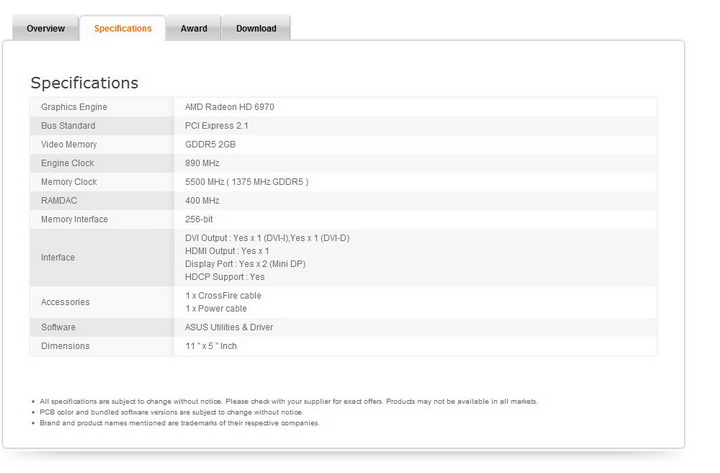720x473 pixels.
Task: Click the Graphics Engine label
Action: (x=74, y=107)
